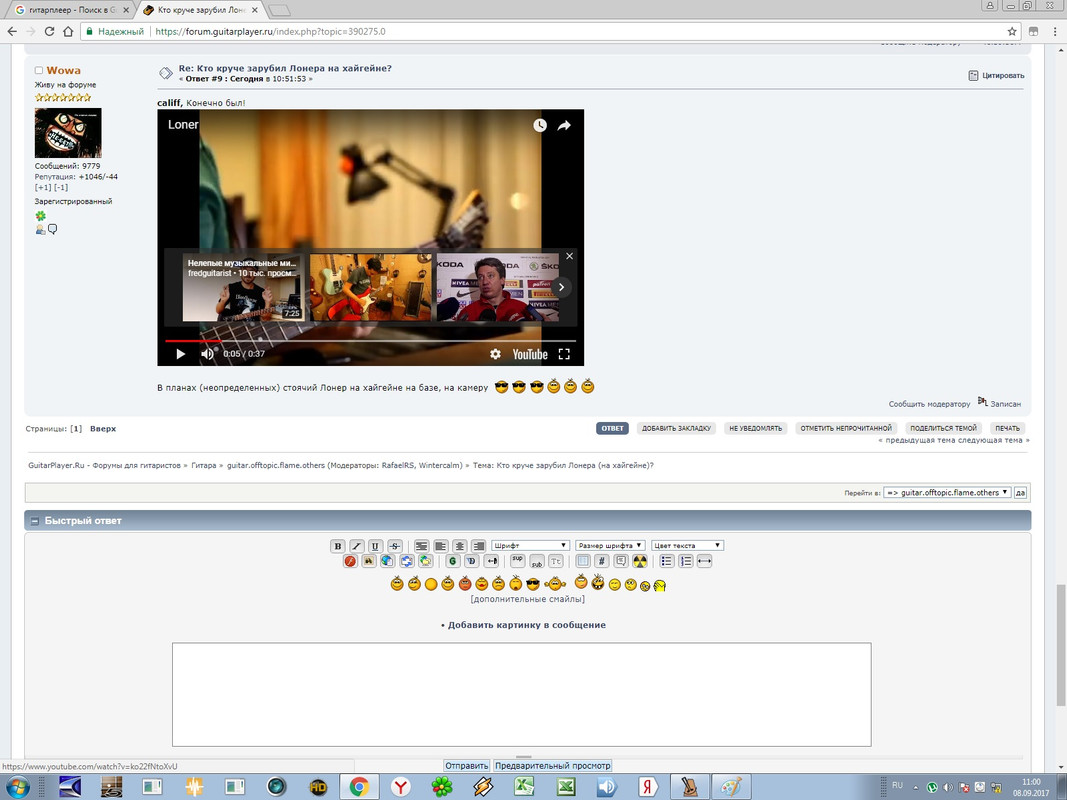The height and width of the screenshot is (800, 1067).
Task: Select the Кто круче зарубил browser tab
Action: coord(201,10)
